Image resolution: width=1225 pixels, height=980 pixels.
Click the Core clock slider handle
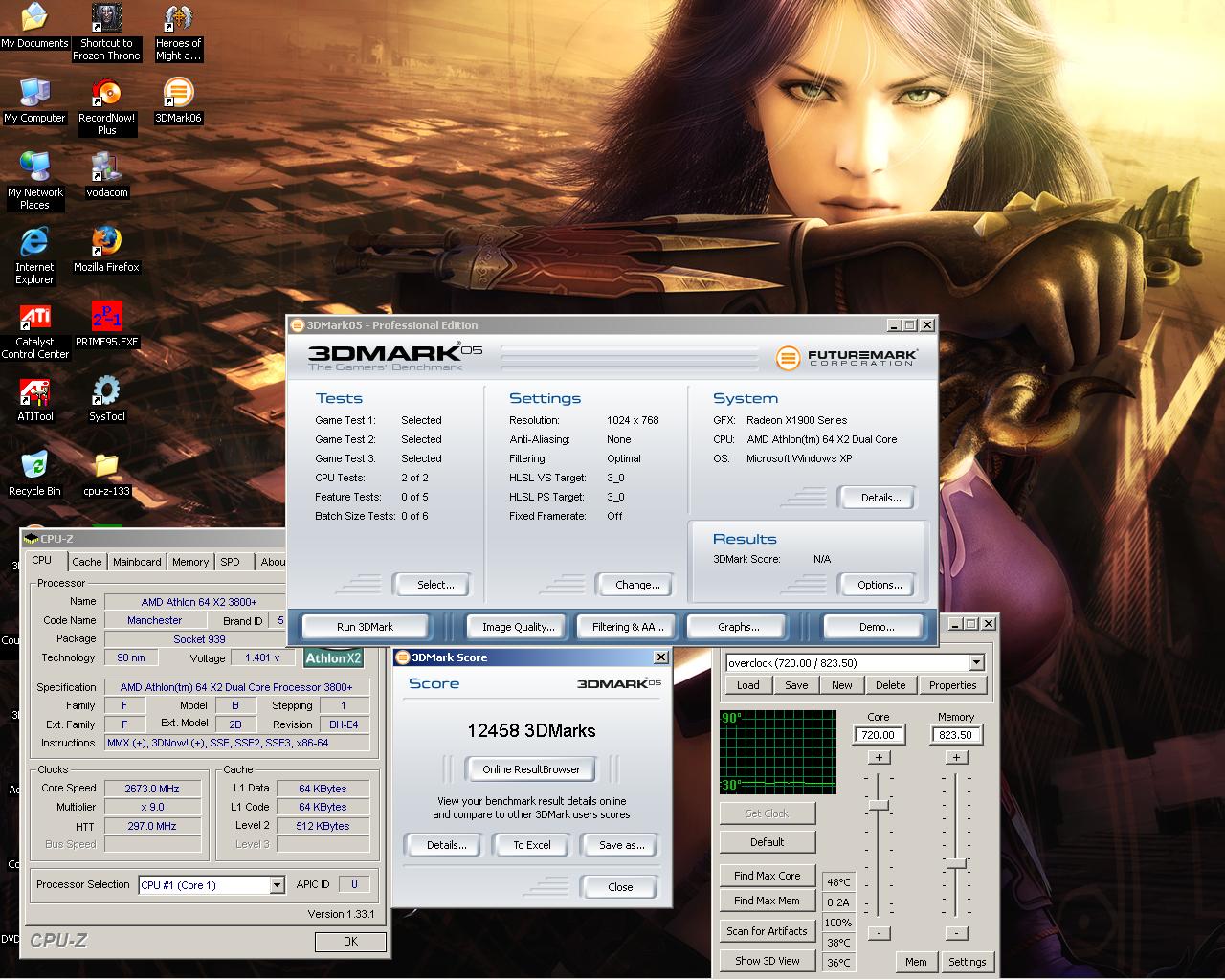(879, 805)
